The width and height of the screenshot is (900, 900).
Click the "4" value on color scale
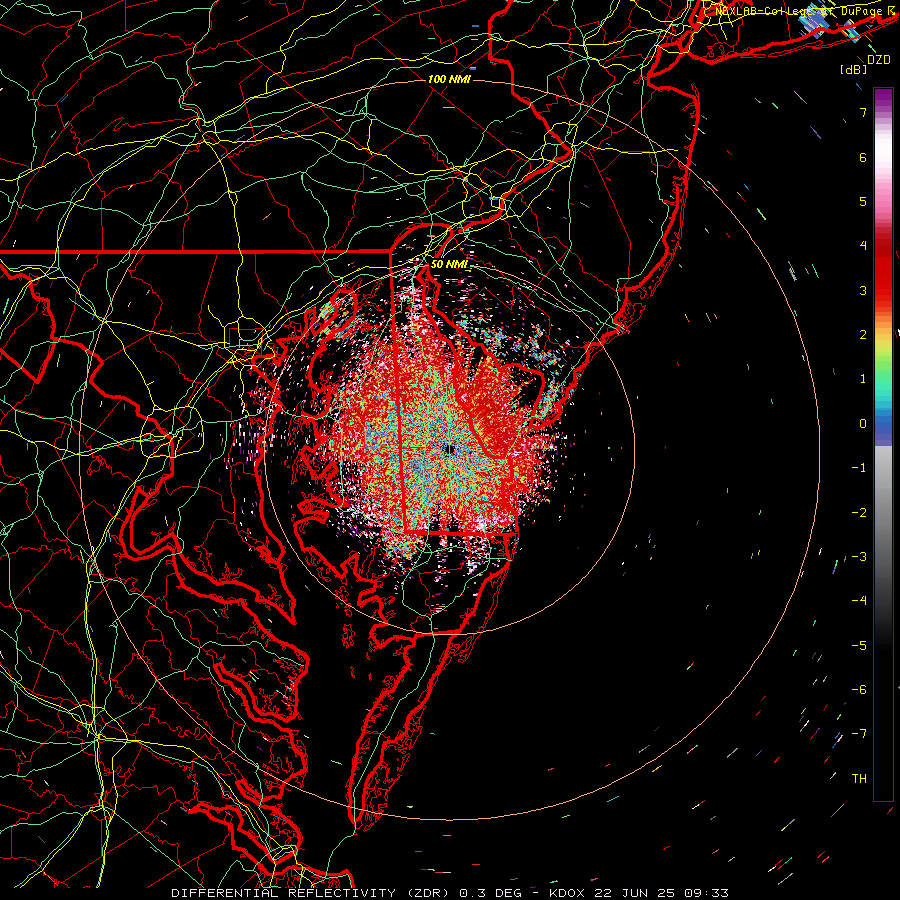(863, 246)
